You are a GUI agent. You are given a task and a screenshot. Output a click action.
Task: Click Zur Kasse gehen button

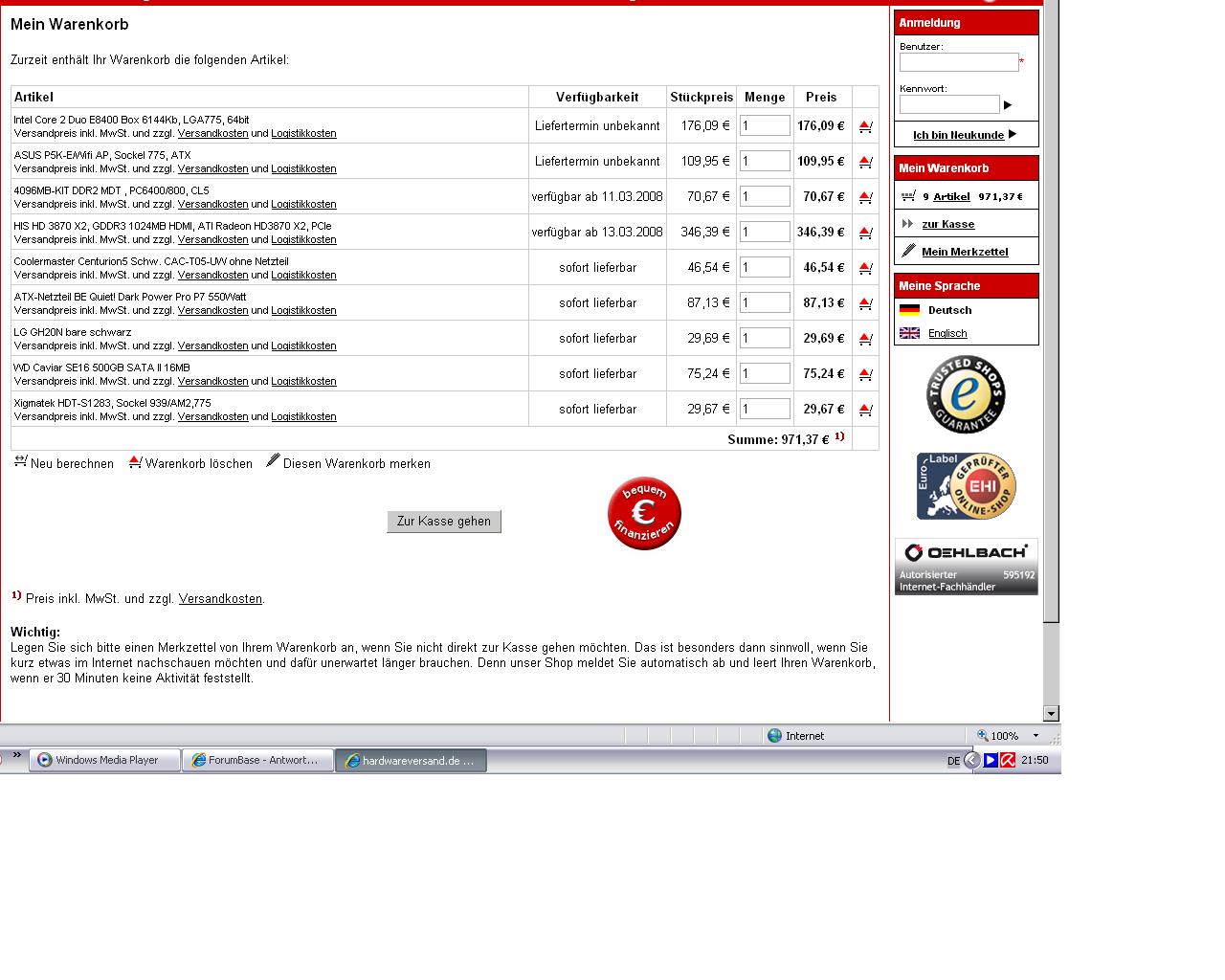444,521
